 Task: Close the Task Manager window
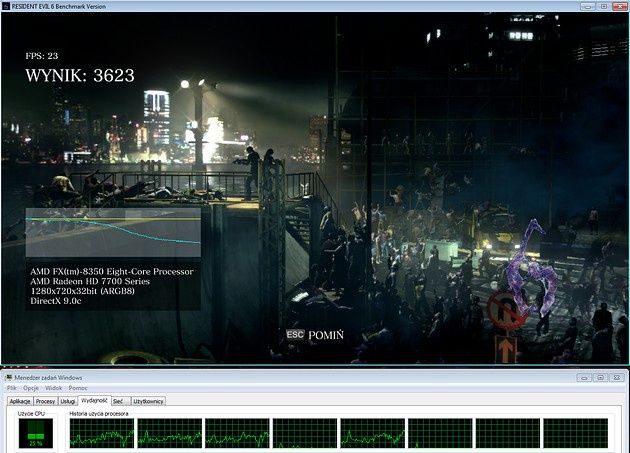tap(617, 377)
